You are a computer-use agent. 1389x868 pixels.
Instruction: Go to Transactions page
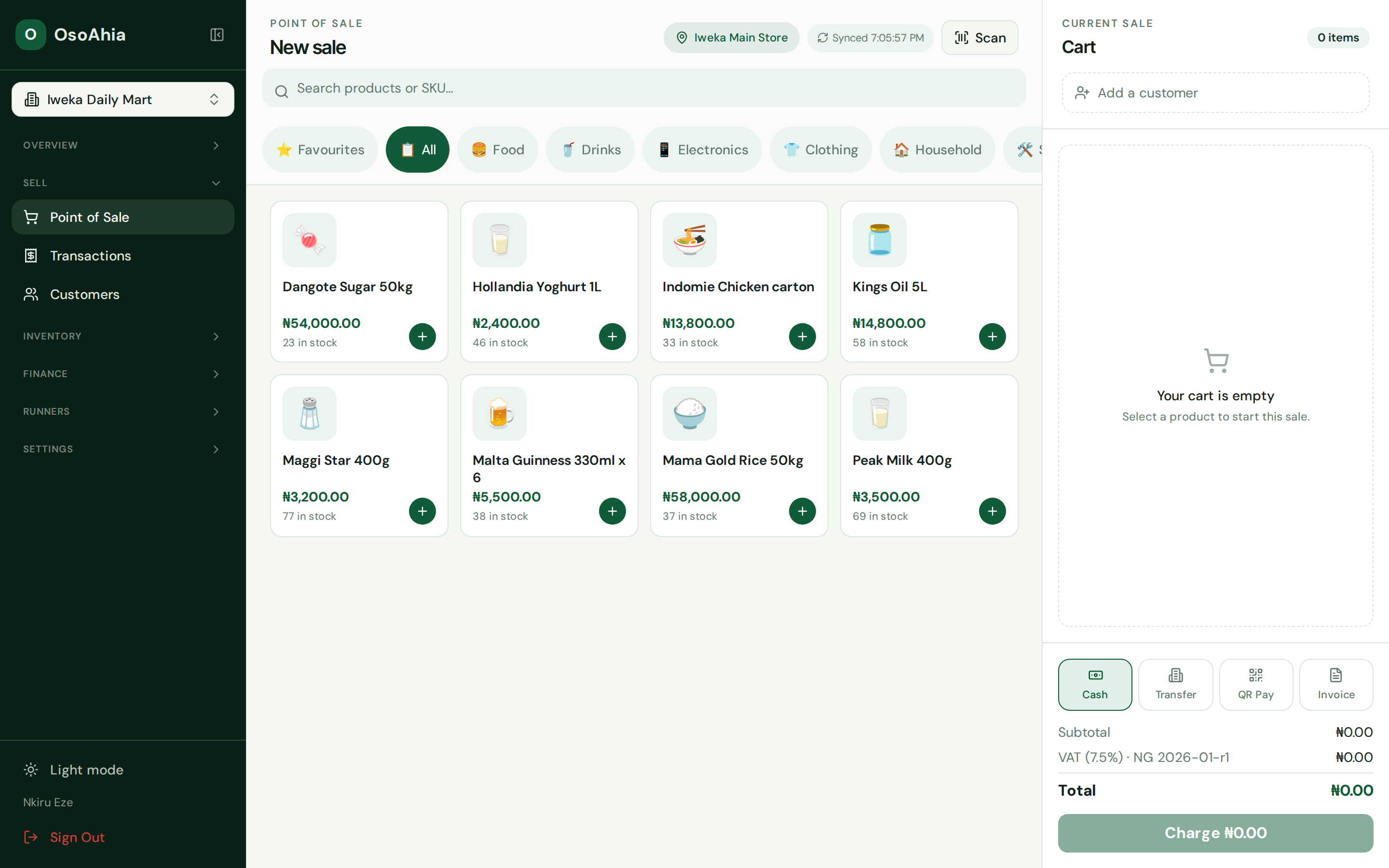[123, 256]
